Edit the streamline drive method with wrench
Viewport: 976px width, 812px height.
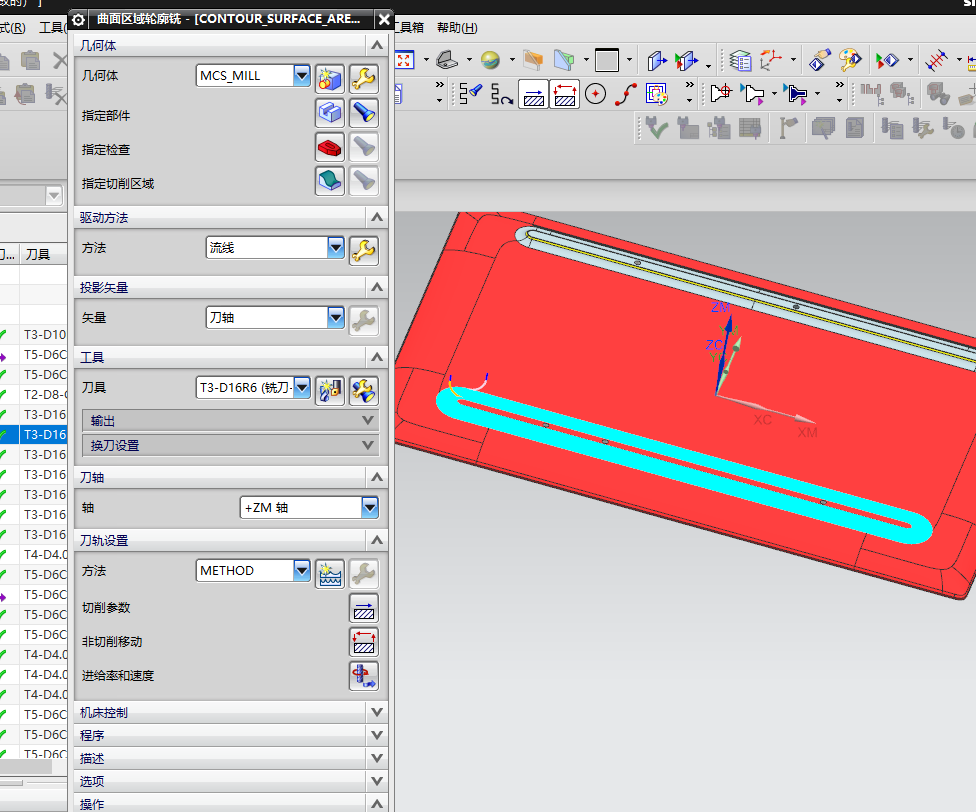(x=364, y=251)
